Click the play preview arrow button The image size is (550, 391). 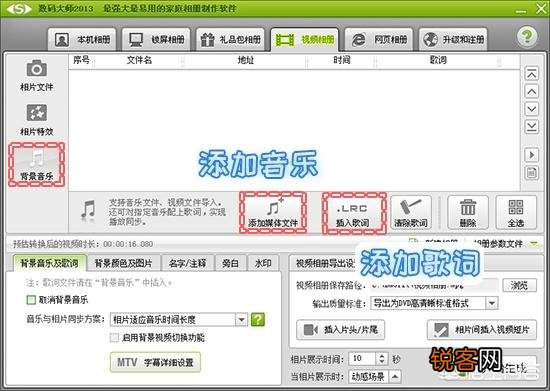tap(531, 155)
